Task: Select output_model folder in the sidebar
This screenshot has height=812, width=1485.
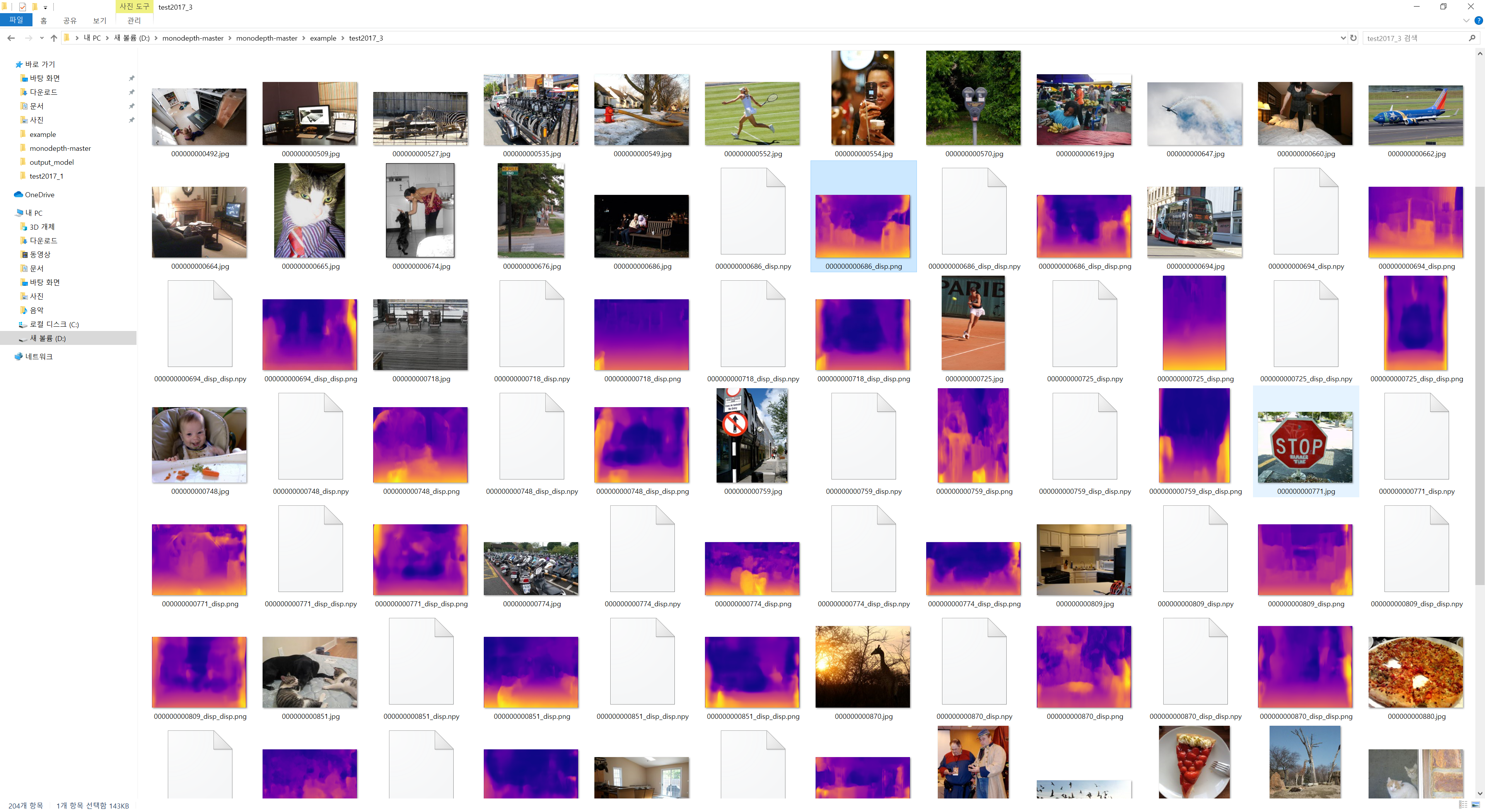Action: click(51, 162)
